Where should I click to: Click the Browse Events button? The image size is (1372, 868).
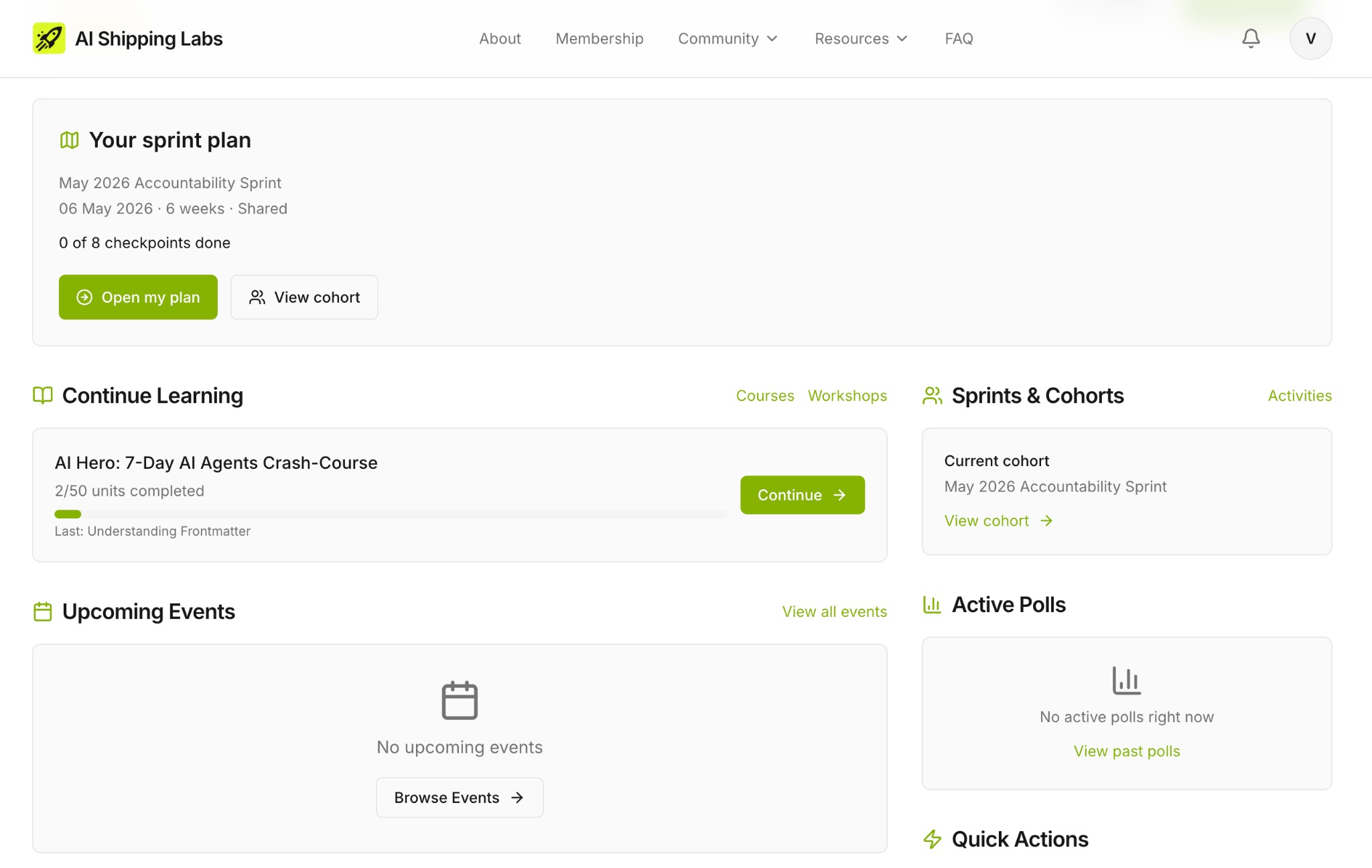click(x=460, y=797)
